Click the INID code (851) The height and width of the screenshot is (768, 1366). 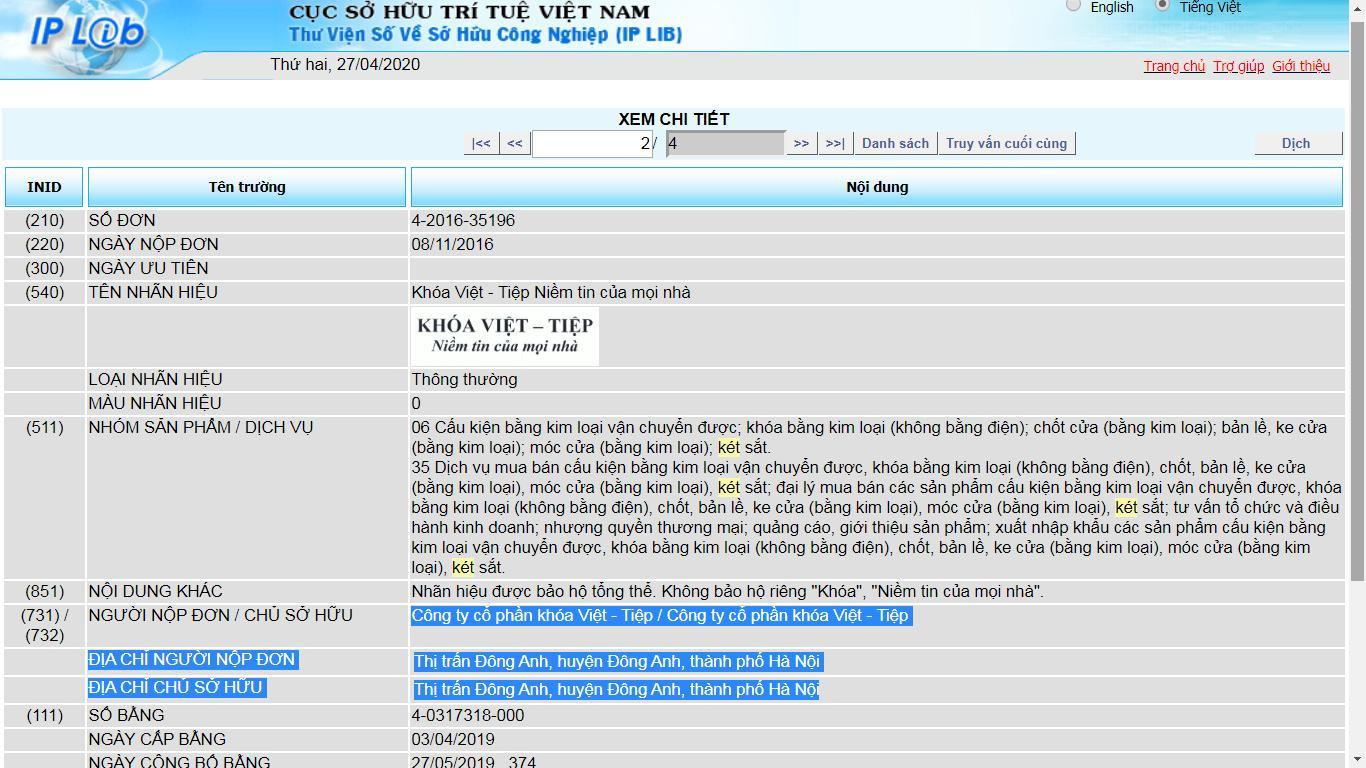(x=44, y=591)
